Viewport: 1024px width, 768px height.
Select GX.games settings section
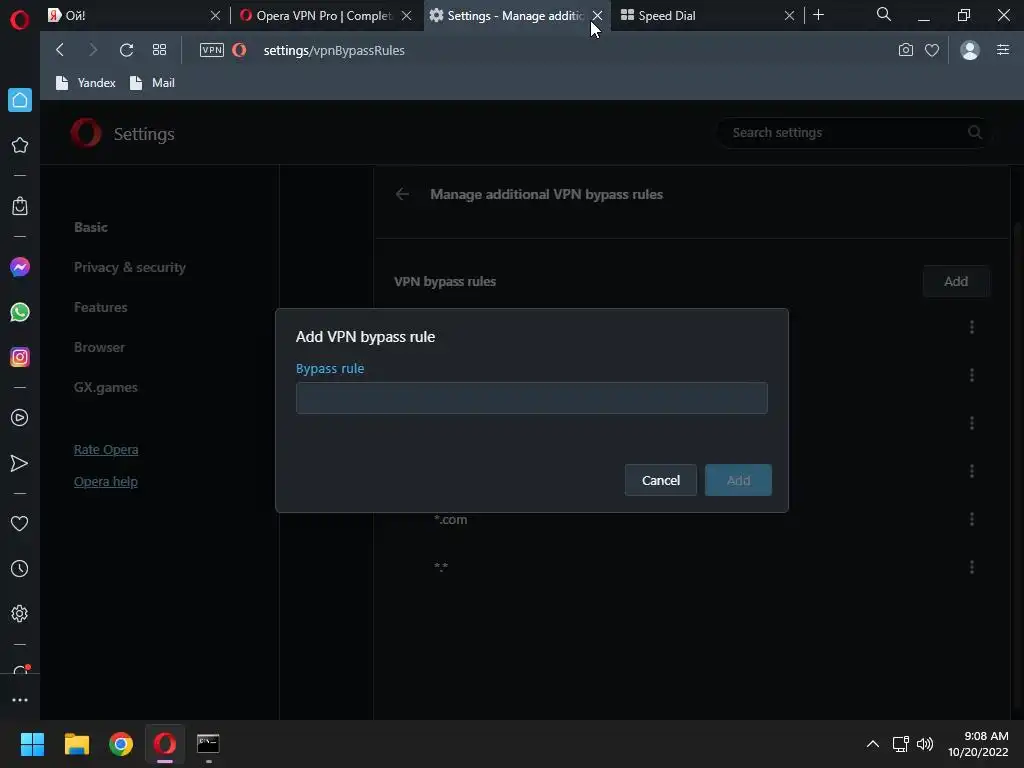tap(106, 387)
